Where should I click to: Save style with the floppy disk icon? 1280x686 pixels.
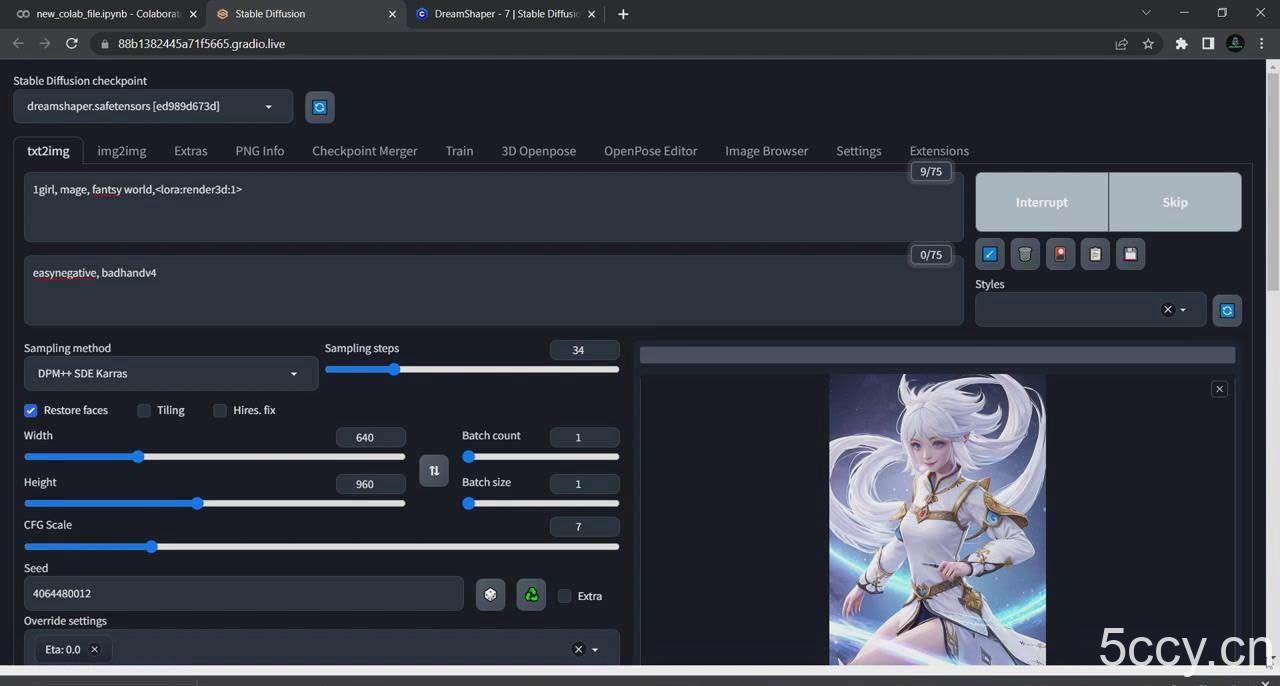pos(1130,254)
